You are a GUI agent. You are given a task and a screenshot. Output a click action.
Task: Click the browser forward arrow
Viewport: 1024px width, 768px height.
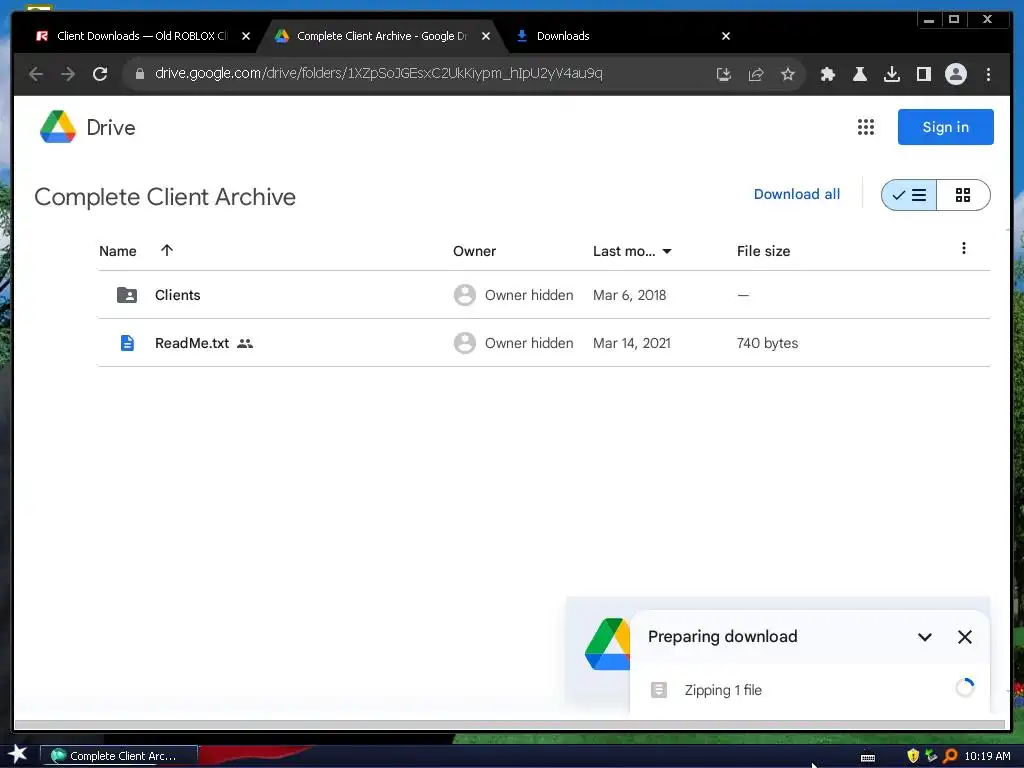(68, 74)
